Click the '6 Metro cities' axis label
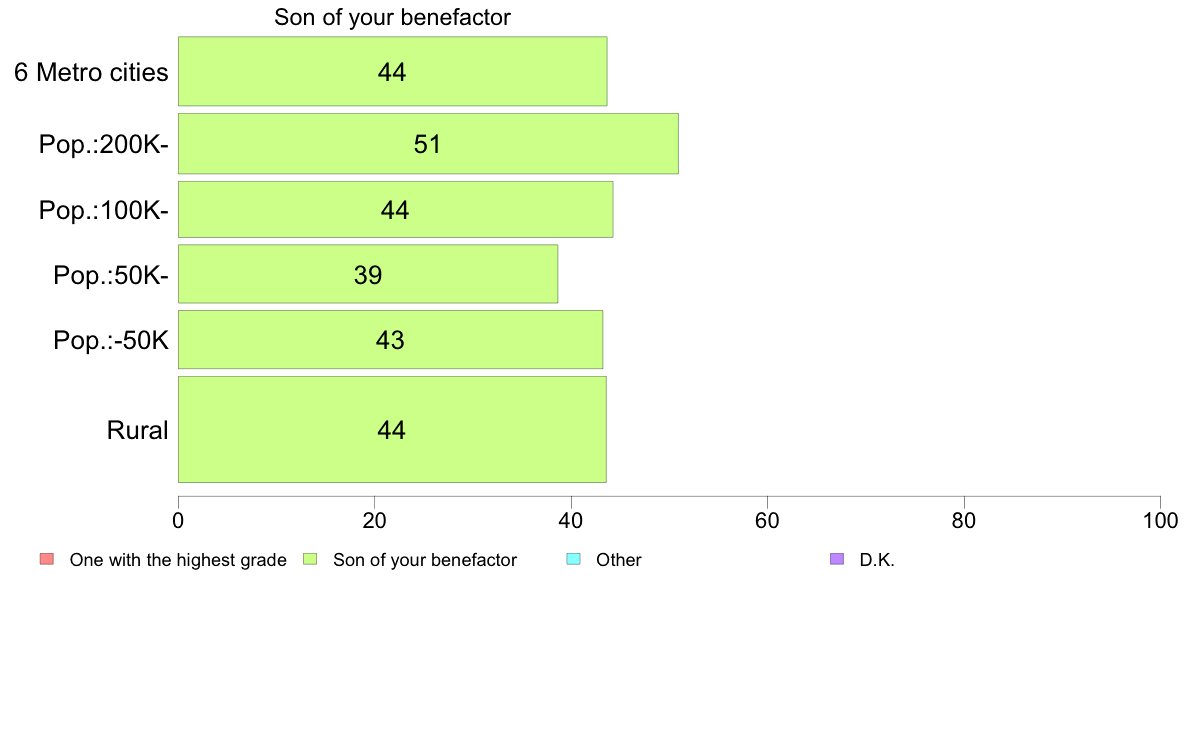 point(92,72)
